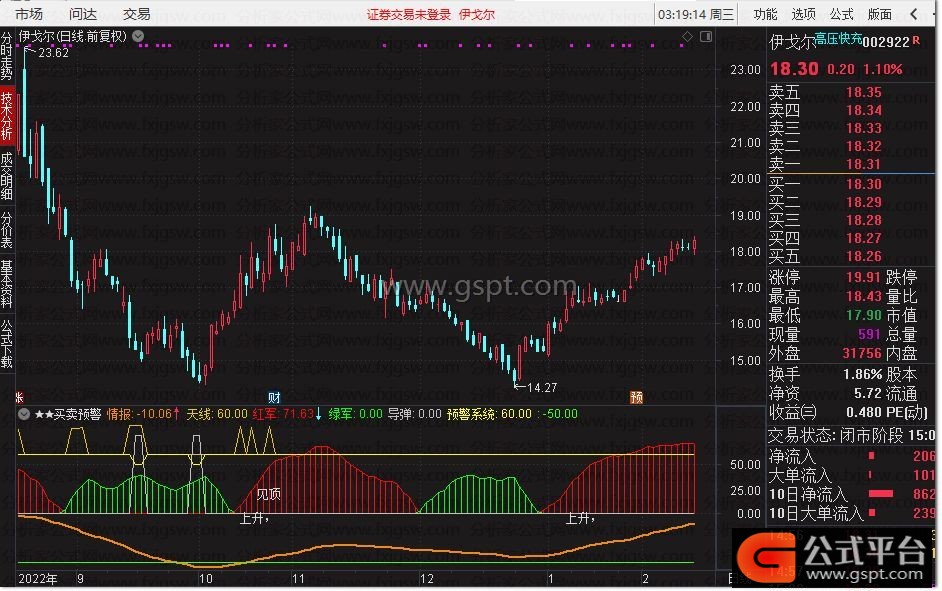Select the 买三 price 18.28

863,220
